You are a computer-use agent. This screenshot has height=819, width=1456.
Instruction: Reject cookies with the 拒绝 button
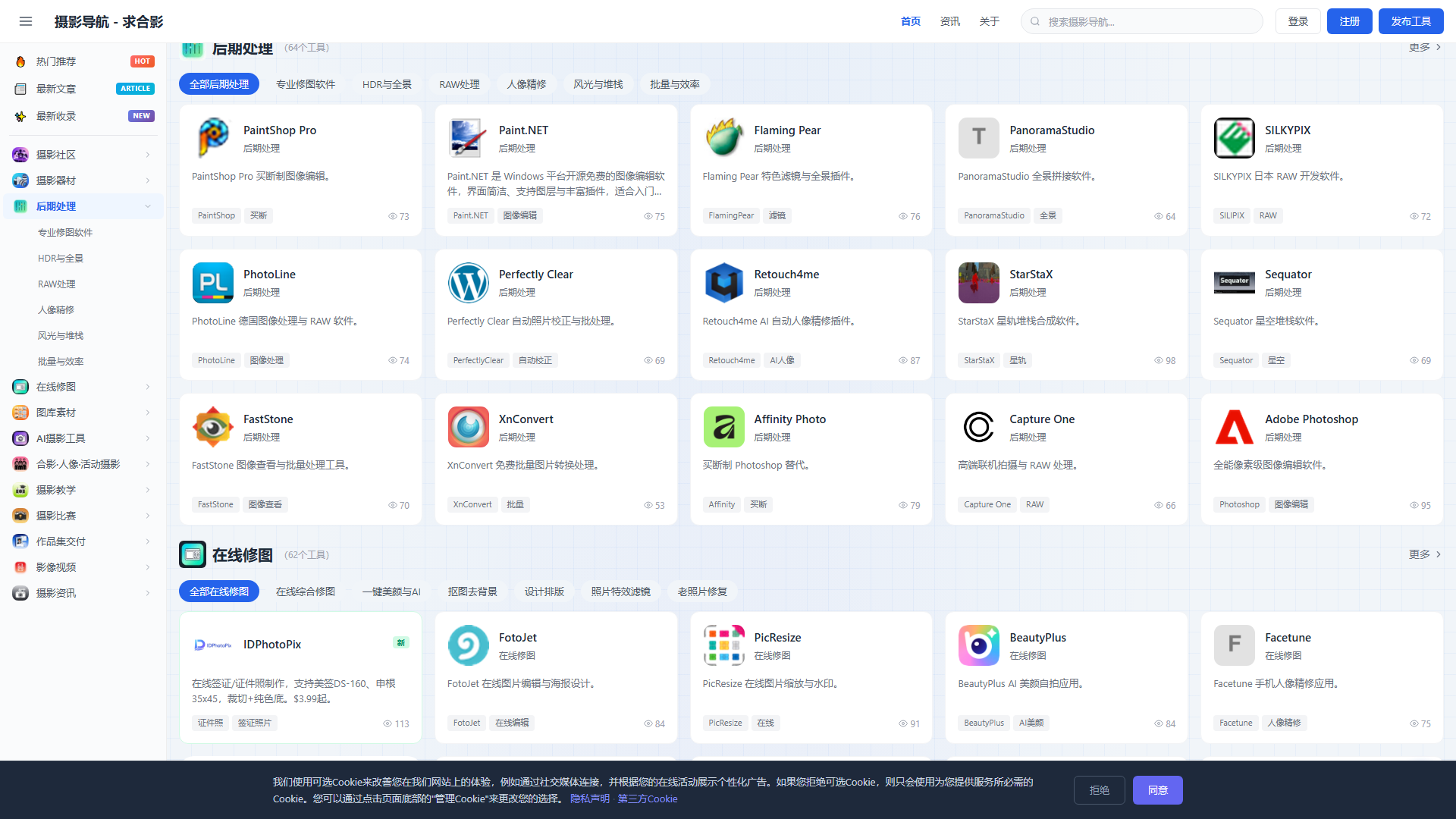(x=1099, y=790)
